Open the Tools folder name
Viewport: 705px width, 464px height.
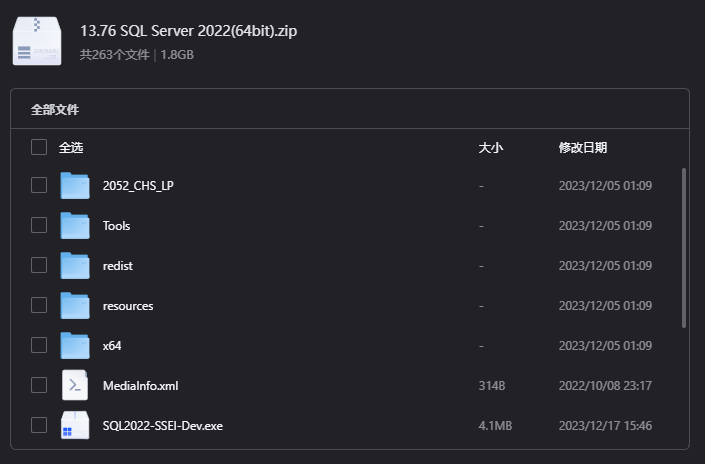[x=116, y=226]
